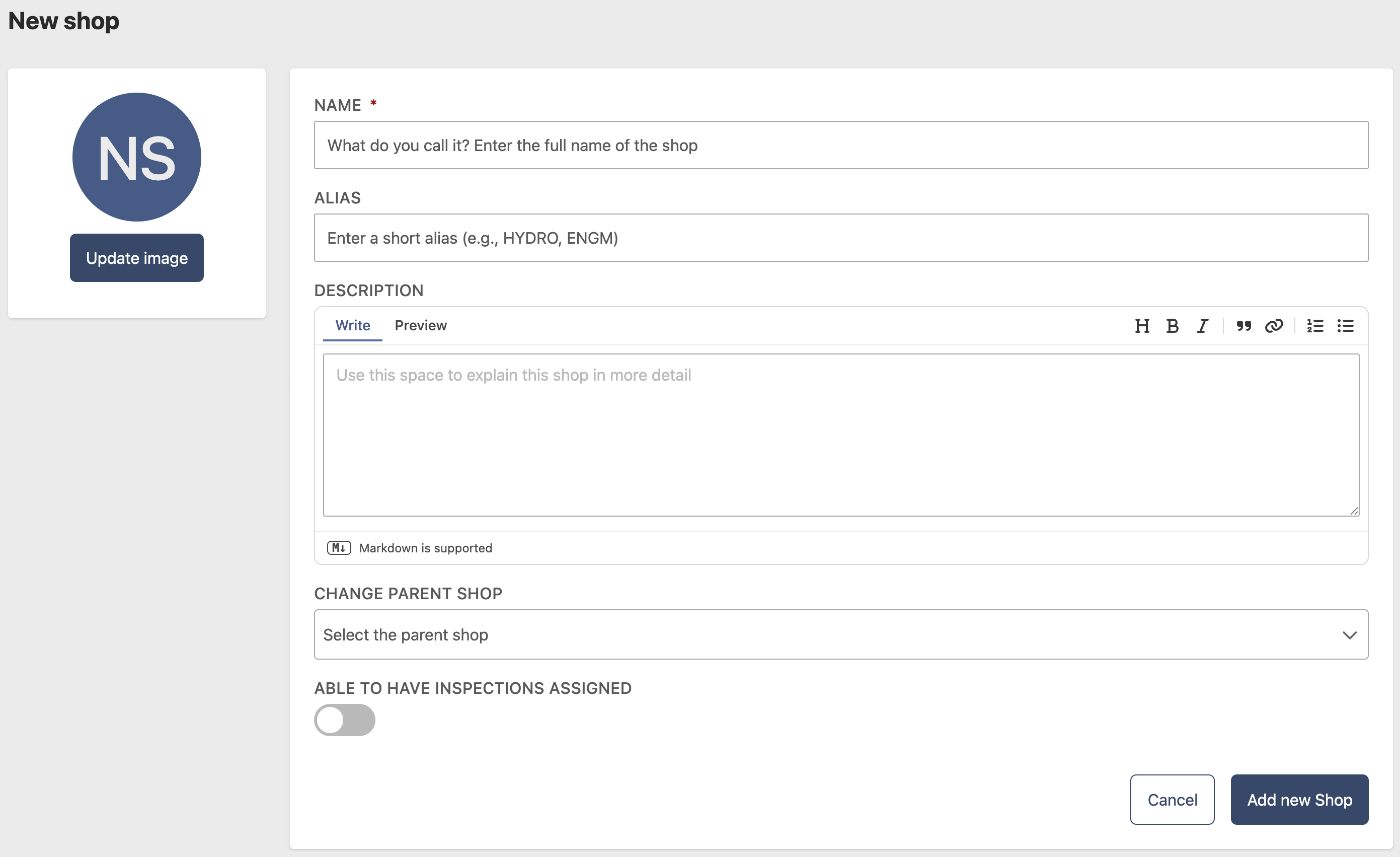Insert a bulleted list
The height and width of the screenshot is (857, 1400).
click(1346, 326)
